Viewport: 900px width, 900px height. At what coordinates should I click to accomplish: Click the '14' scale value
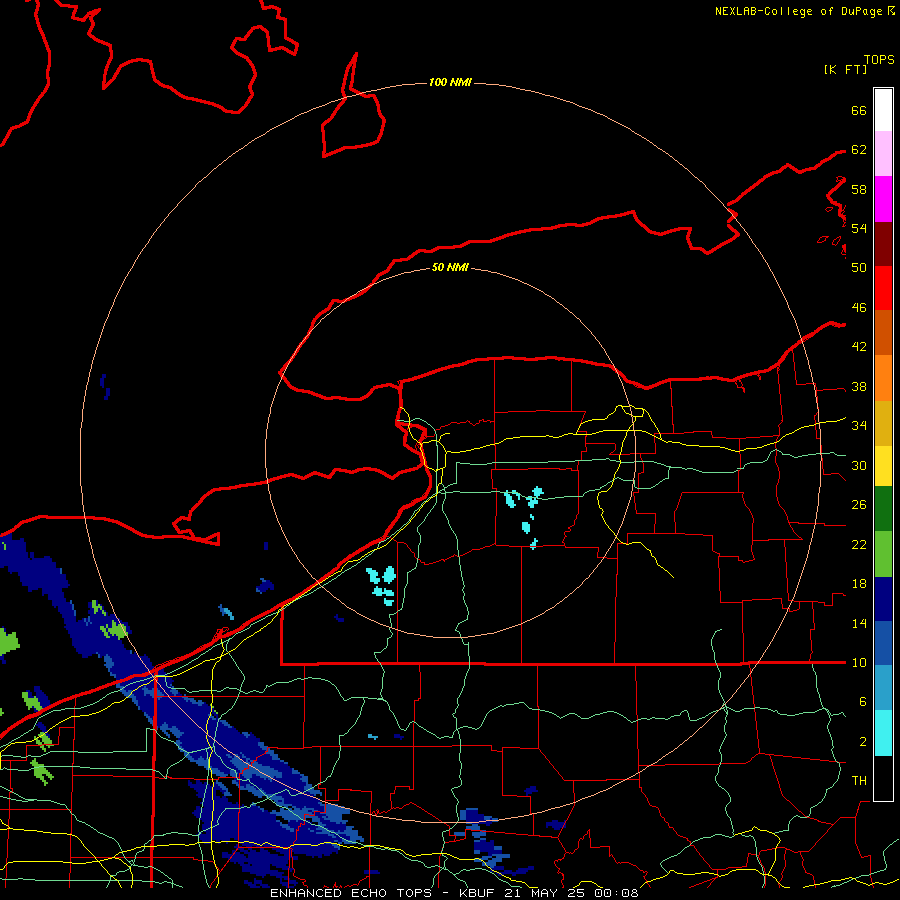click(x=859, y=623)
